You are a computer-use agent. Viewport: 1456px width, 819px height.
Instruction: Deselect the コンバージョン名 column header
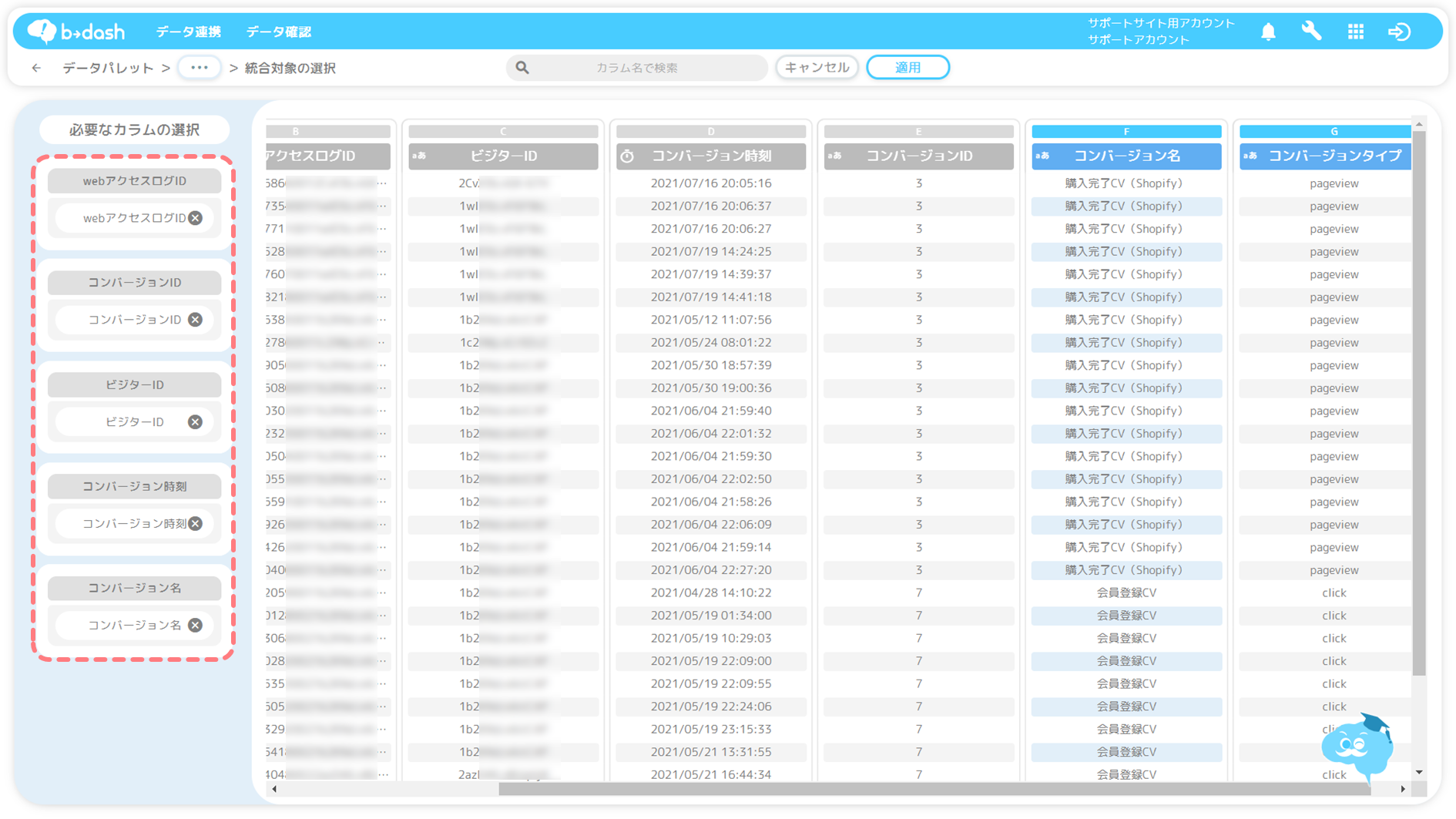[x=1126, y=156]
